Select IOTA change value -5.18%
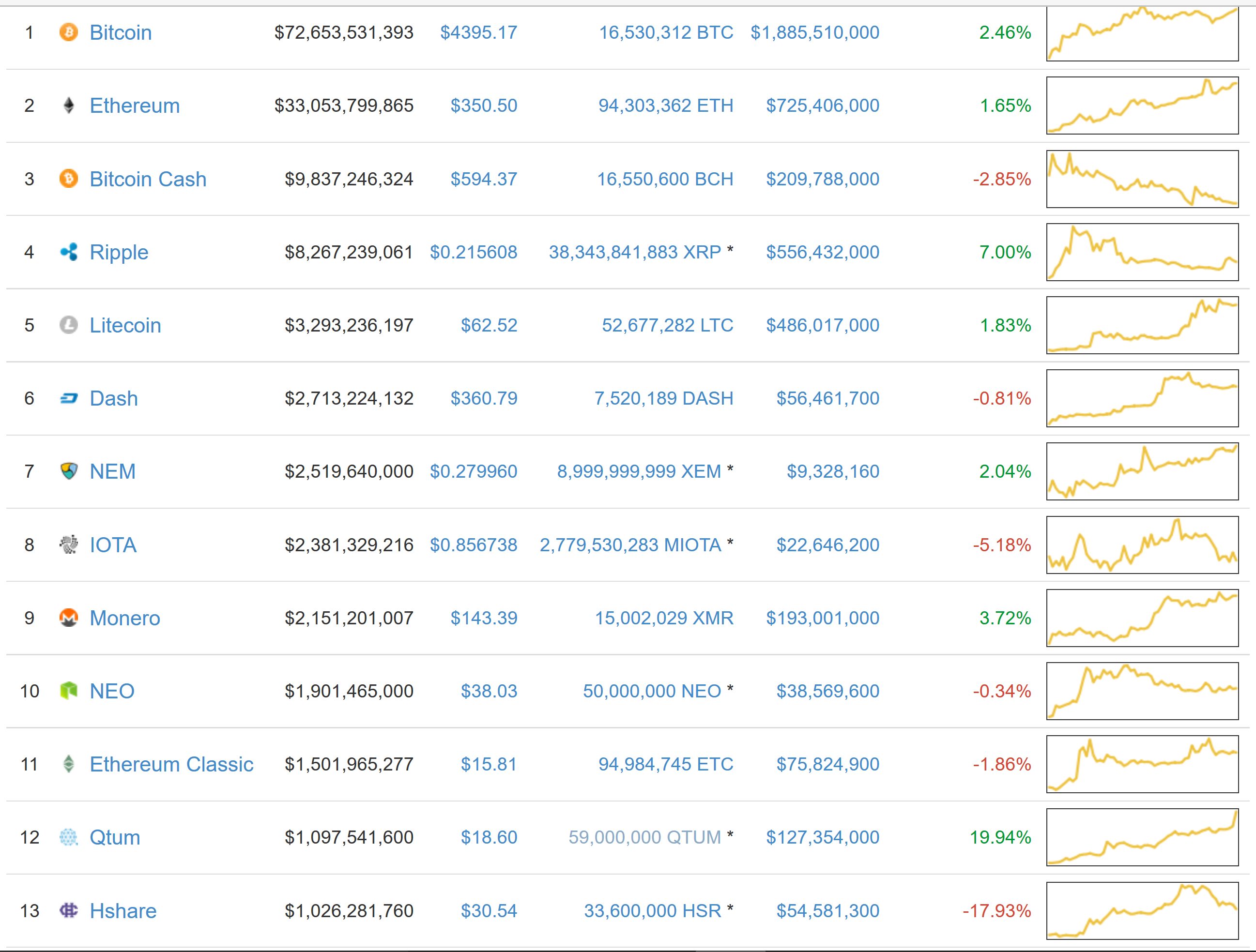This screenshot has width=1256, height=952. tap(1002, 545)
